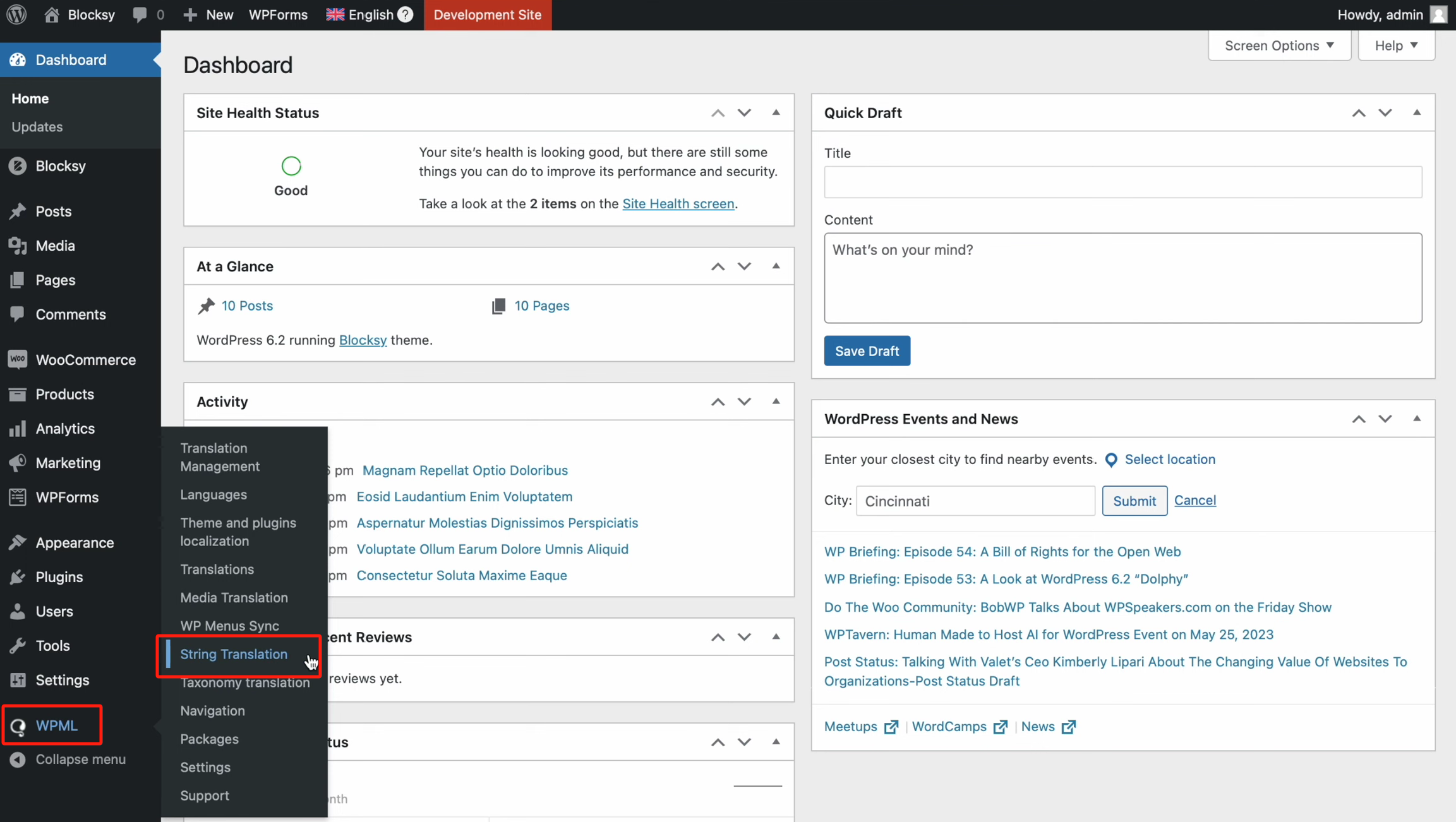This screenshot has width=1456, height=822.
Task: Collapse the At a Glance widget
Action: point(776,266)
